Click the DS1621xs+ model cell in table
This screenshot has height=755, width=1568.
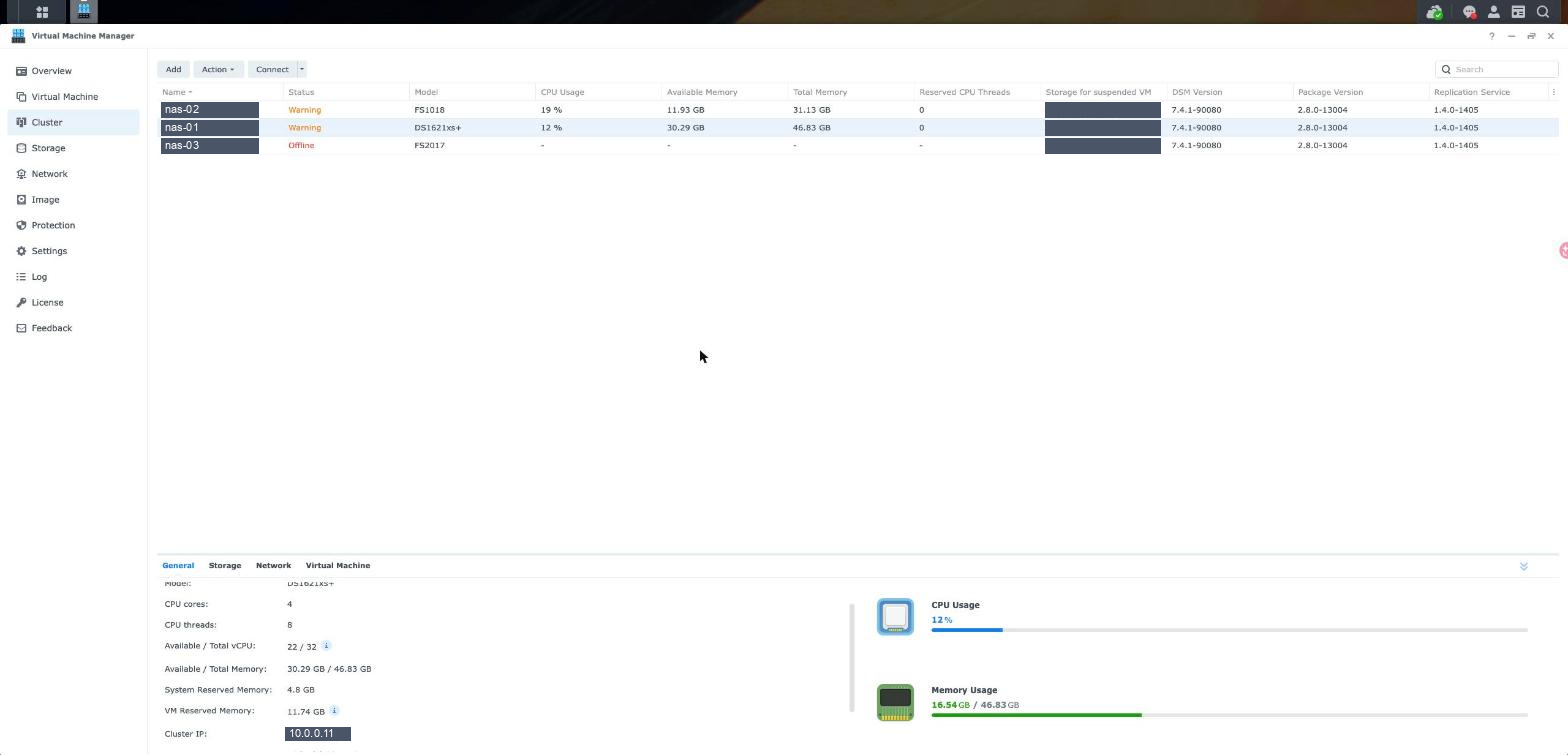coord(438,128)
